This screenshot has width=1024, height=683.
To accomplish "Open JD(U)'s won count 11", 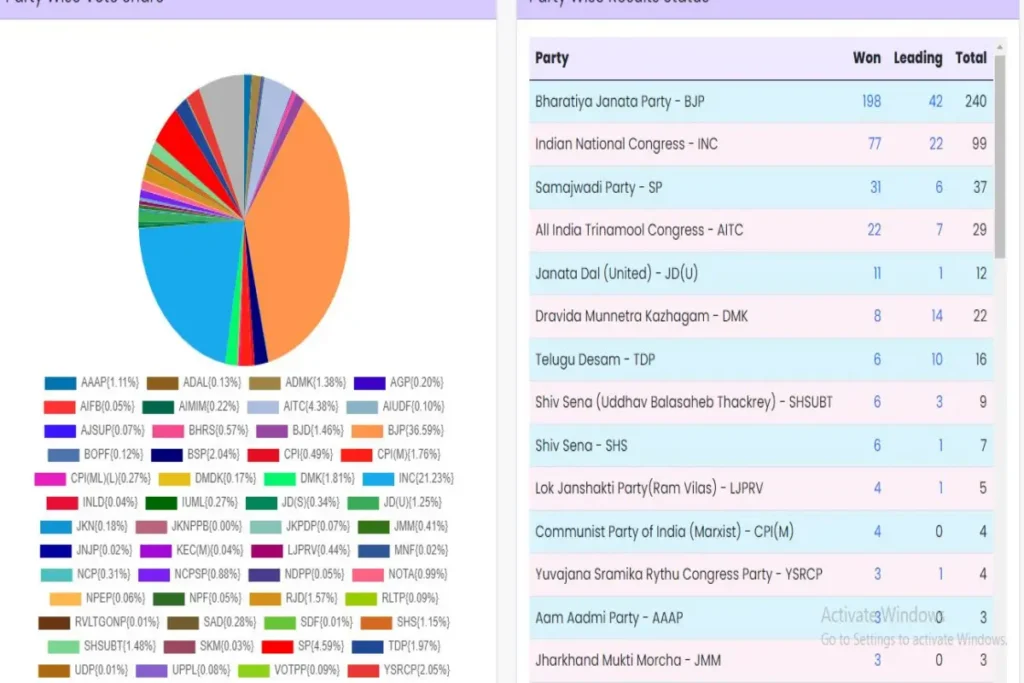I will click(877, 273).
